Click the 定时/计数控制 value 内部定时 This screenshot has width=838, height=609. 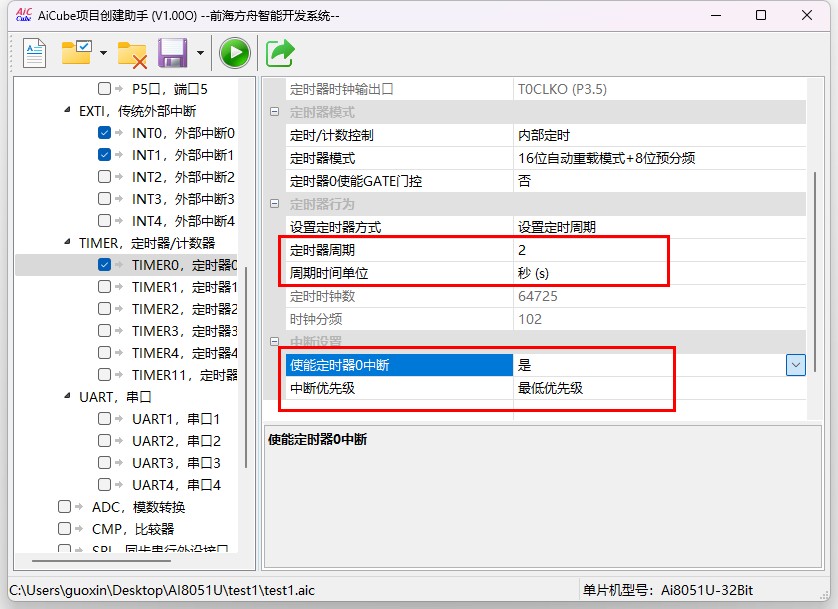tap(659, 135)
